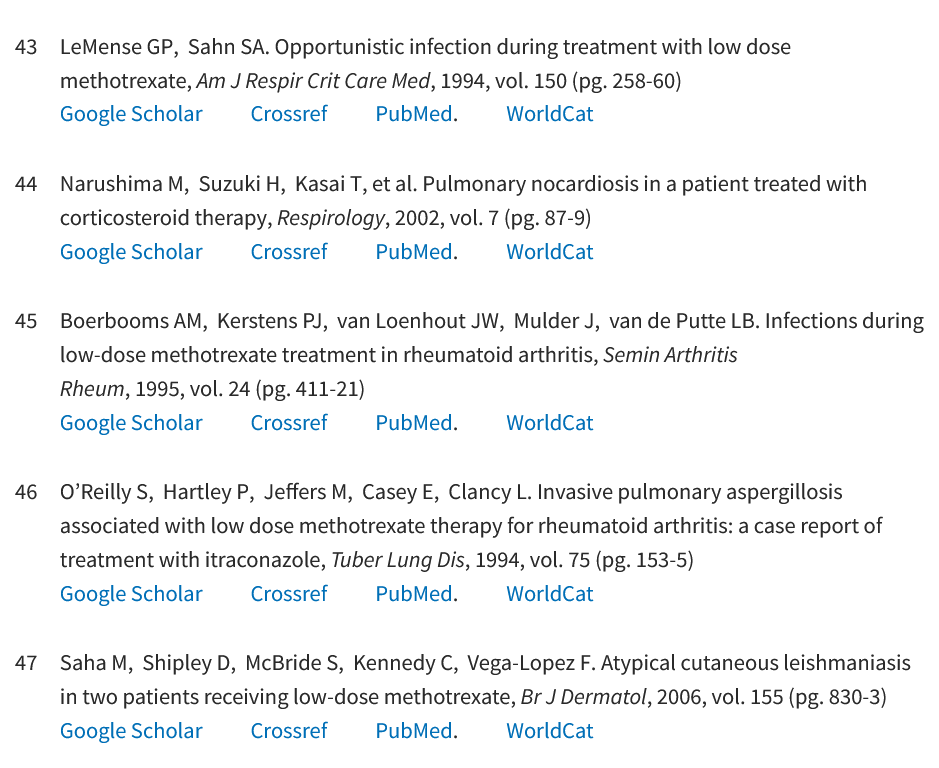Open WorldCat for Br J Dermatol reference
The height and width of the screenshot is (768, 939).
pyautogui.click(x=549, y=731)
